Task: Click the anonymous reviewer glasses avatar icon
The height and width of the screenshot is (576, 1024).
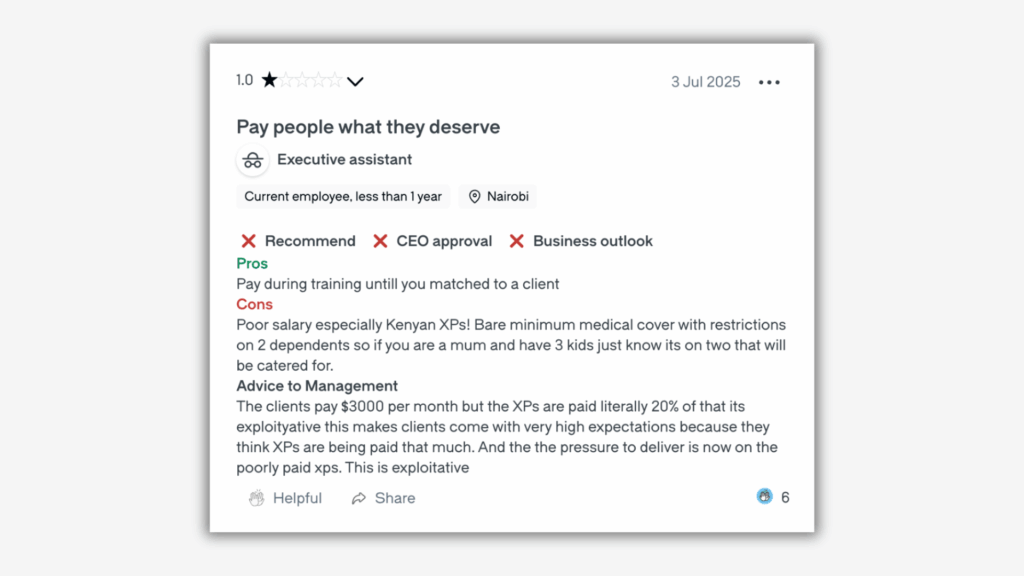Action: tap(253, 159)
